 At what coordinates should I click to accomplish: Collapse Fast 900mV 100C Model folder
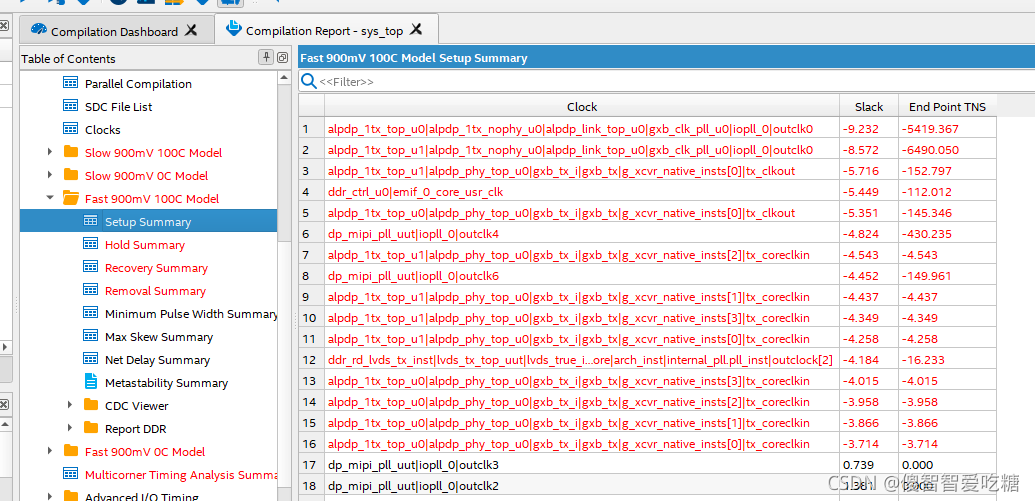[50, 198]
